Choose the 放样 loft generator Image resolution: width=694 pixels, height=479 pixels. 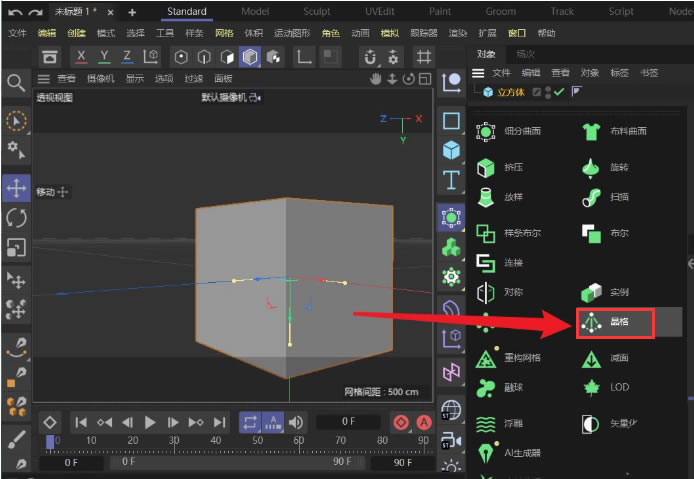pos(500,197)
